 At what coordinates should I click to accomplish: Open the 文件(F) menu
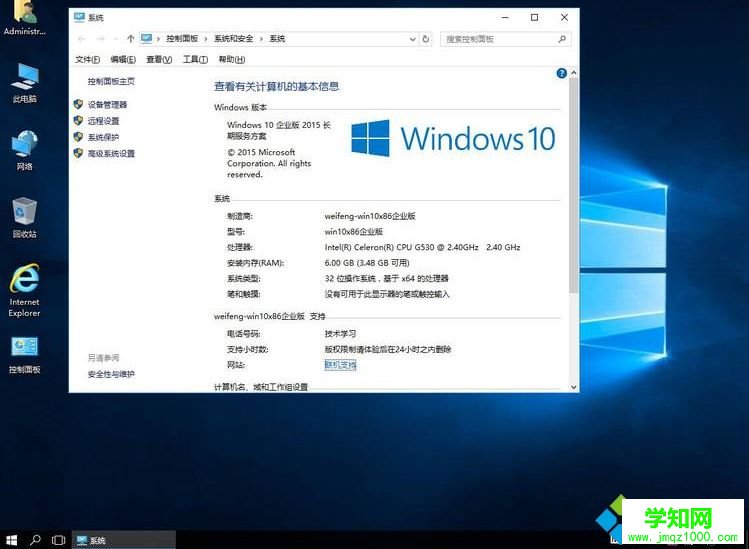(x=87, y=59)
